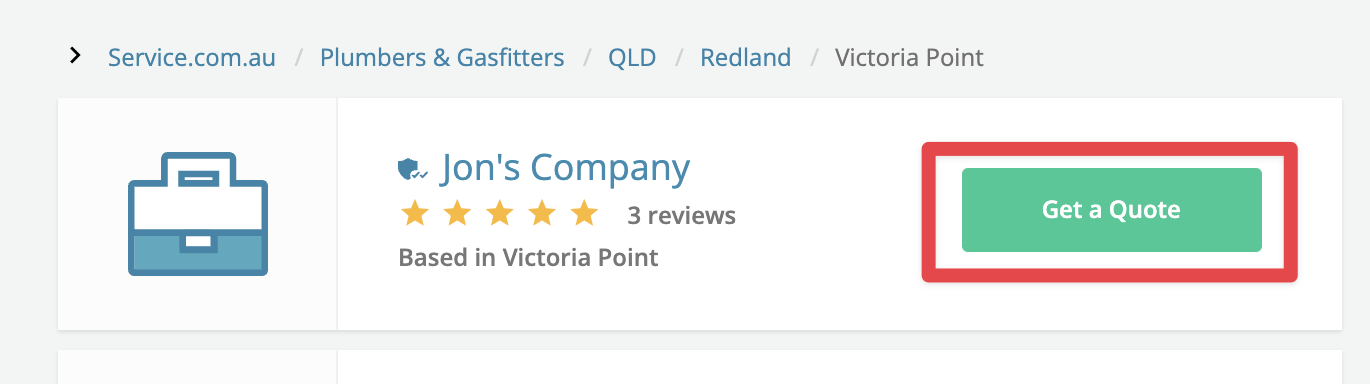Open the Service.com.au breadcrumb link

click(192, 57)
